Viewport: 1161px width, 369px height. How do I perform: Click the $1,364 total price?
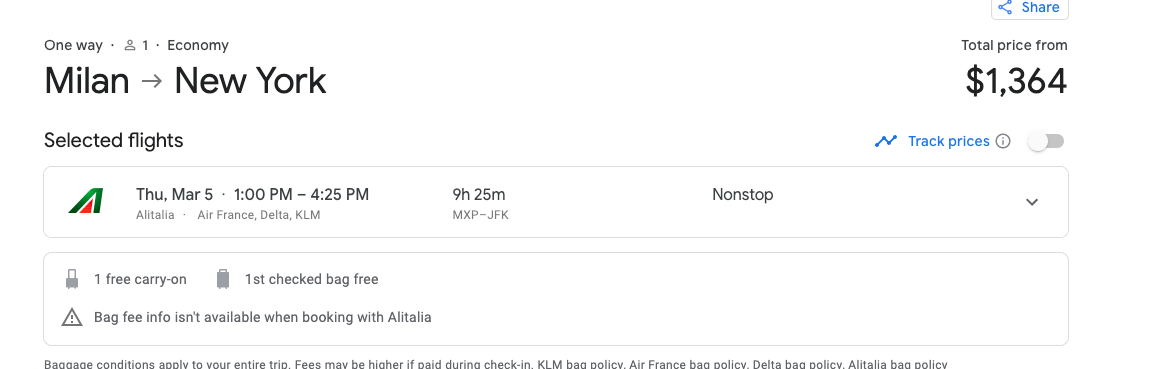point(1016,82)
